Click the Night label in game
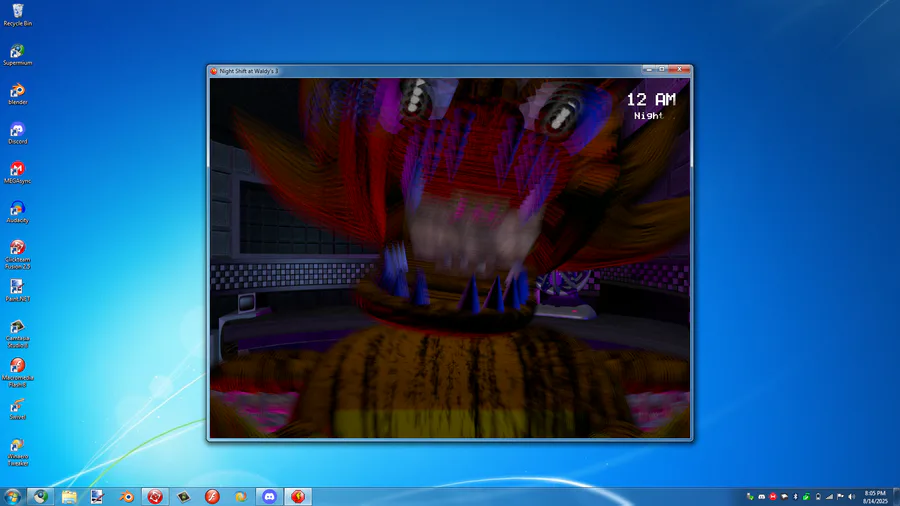This screenshot has width=900, height=506. click(x=649, y=115)
